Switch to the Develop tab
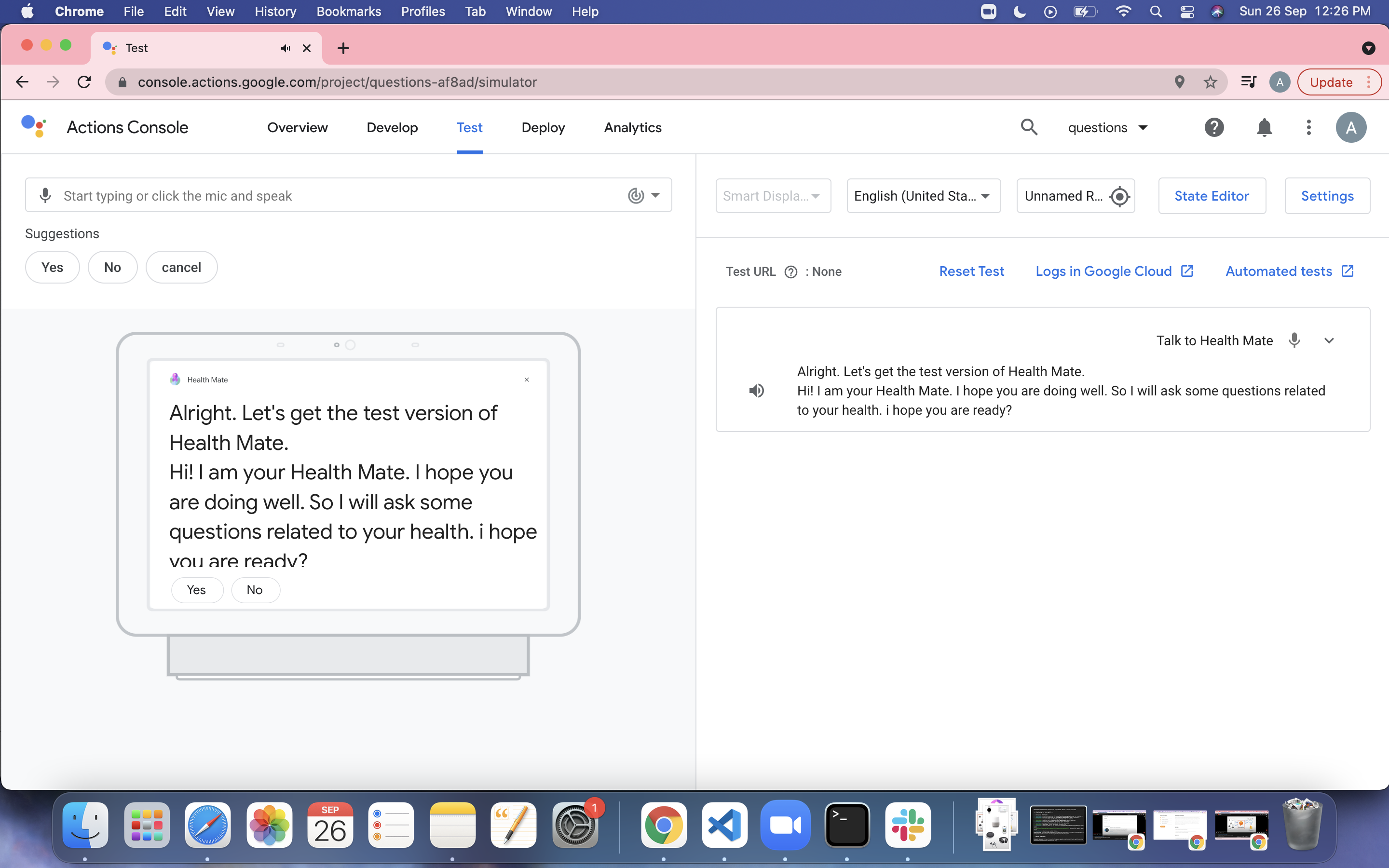 [392, 127]
